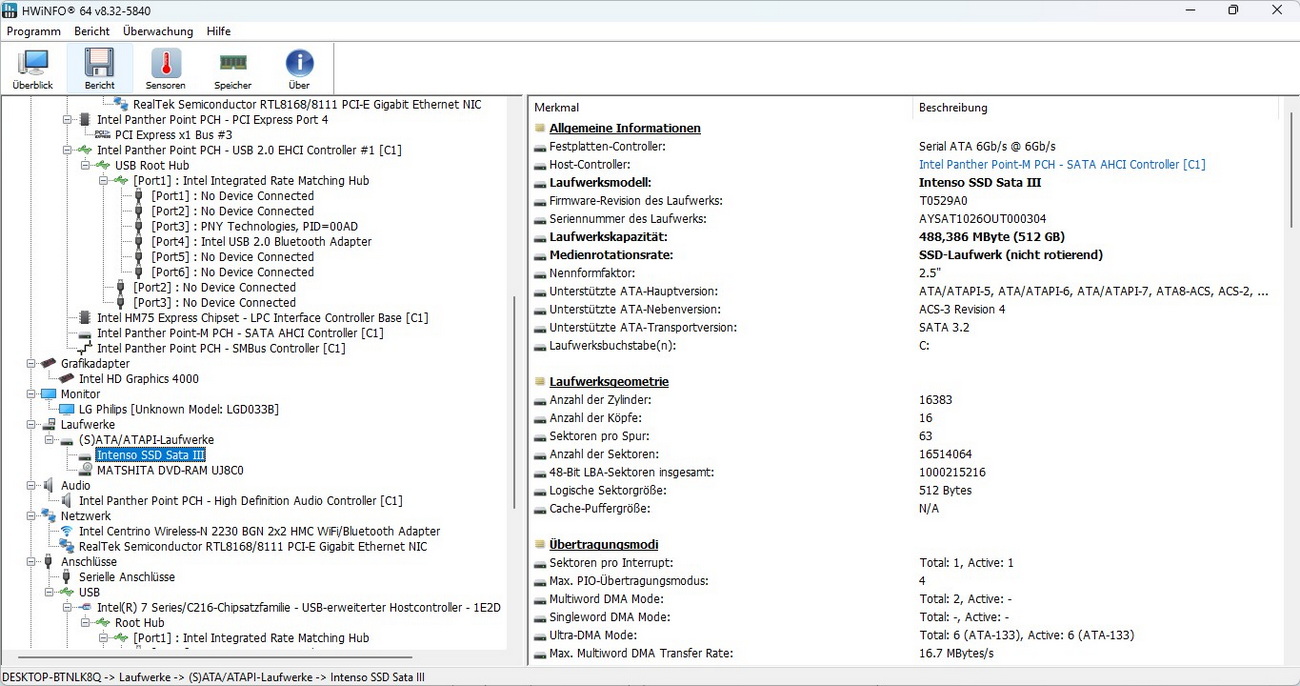Image resolution: width=1300 pixels, height=686 pixels.
Task: Open the Überblick summary toolbar icon
Action: pos(33,70)
